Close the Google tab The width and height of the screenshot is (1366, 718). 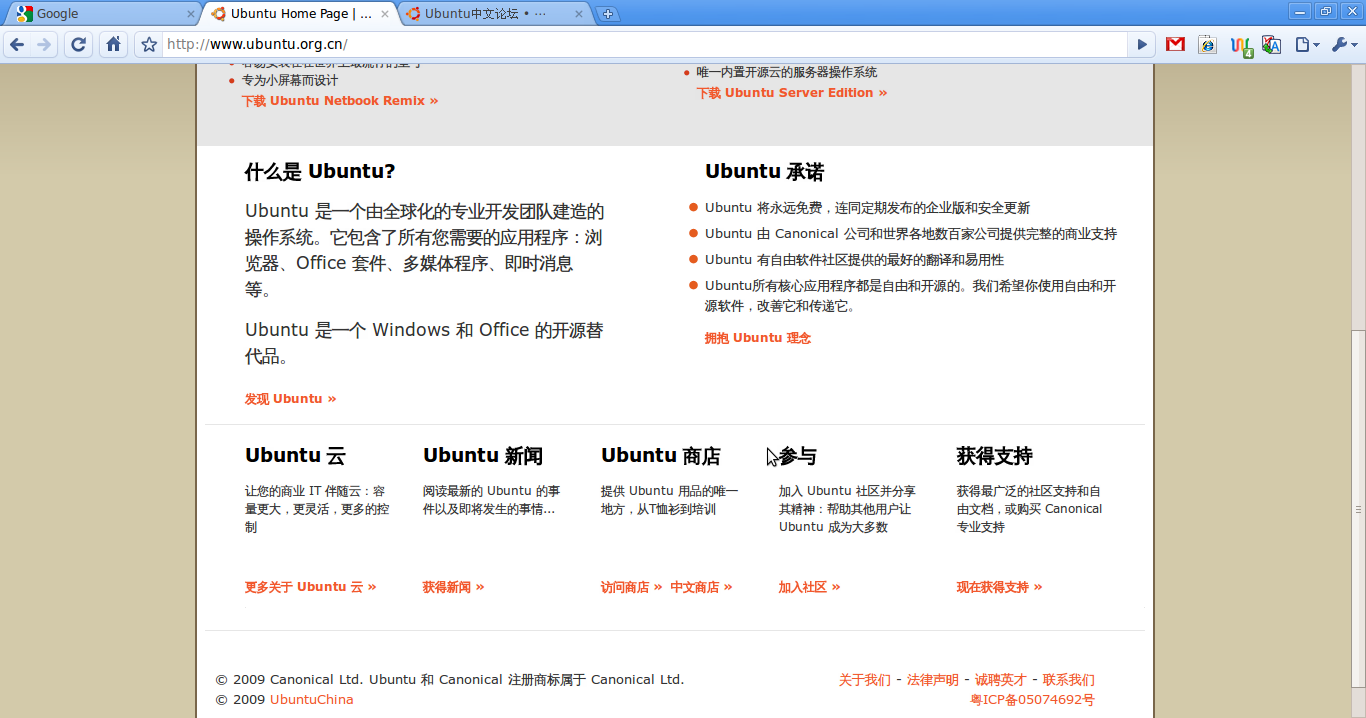click(191, 14)
